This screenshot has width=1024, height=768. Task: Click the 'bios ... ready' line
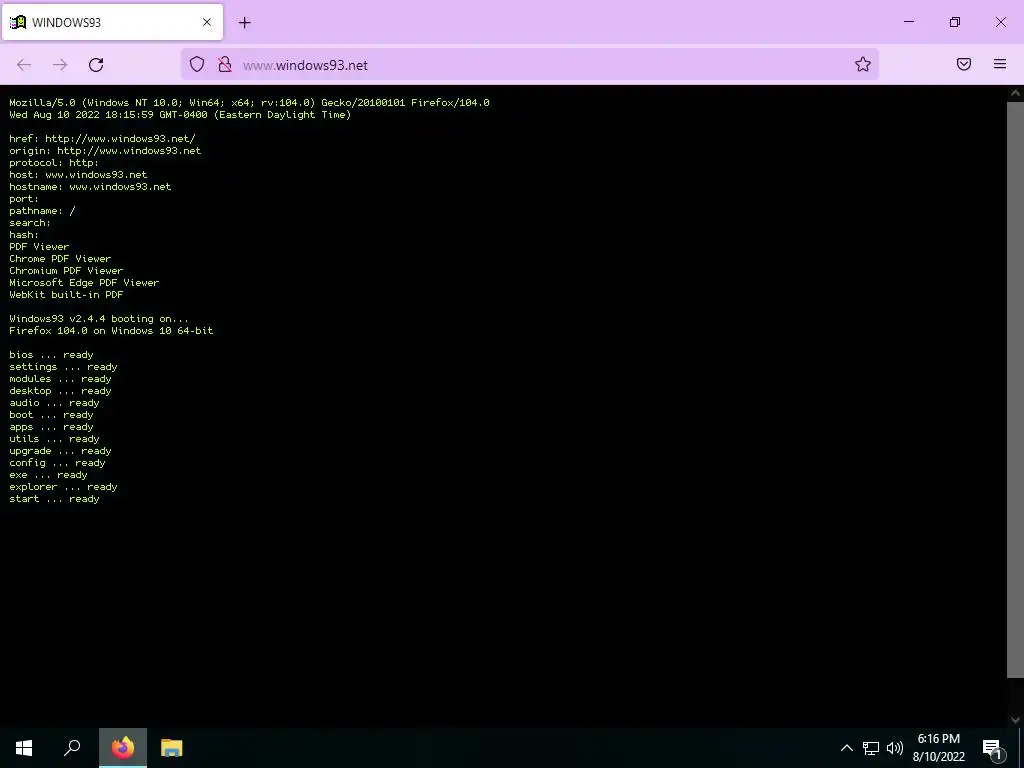coord(52,355)
